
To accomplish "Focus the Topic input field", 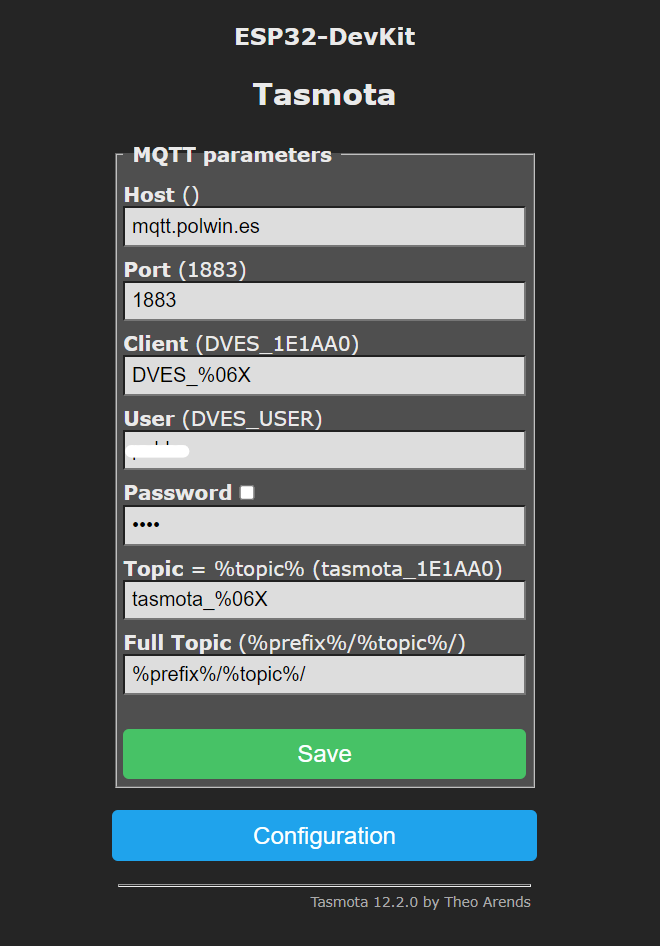I will point(324,600).
